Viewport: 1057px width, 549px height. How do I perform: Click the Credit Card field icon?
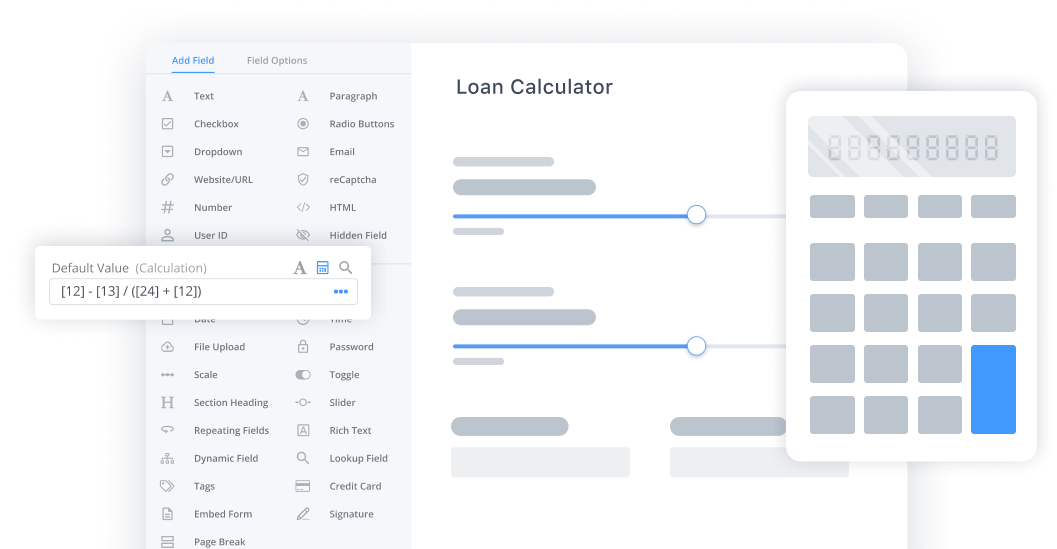303,486
